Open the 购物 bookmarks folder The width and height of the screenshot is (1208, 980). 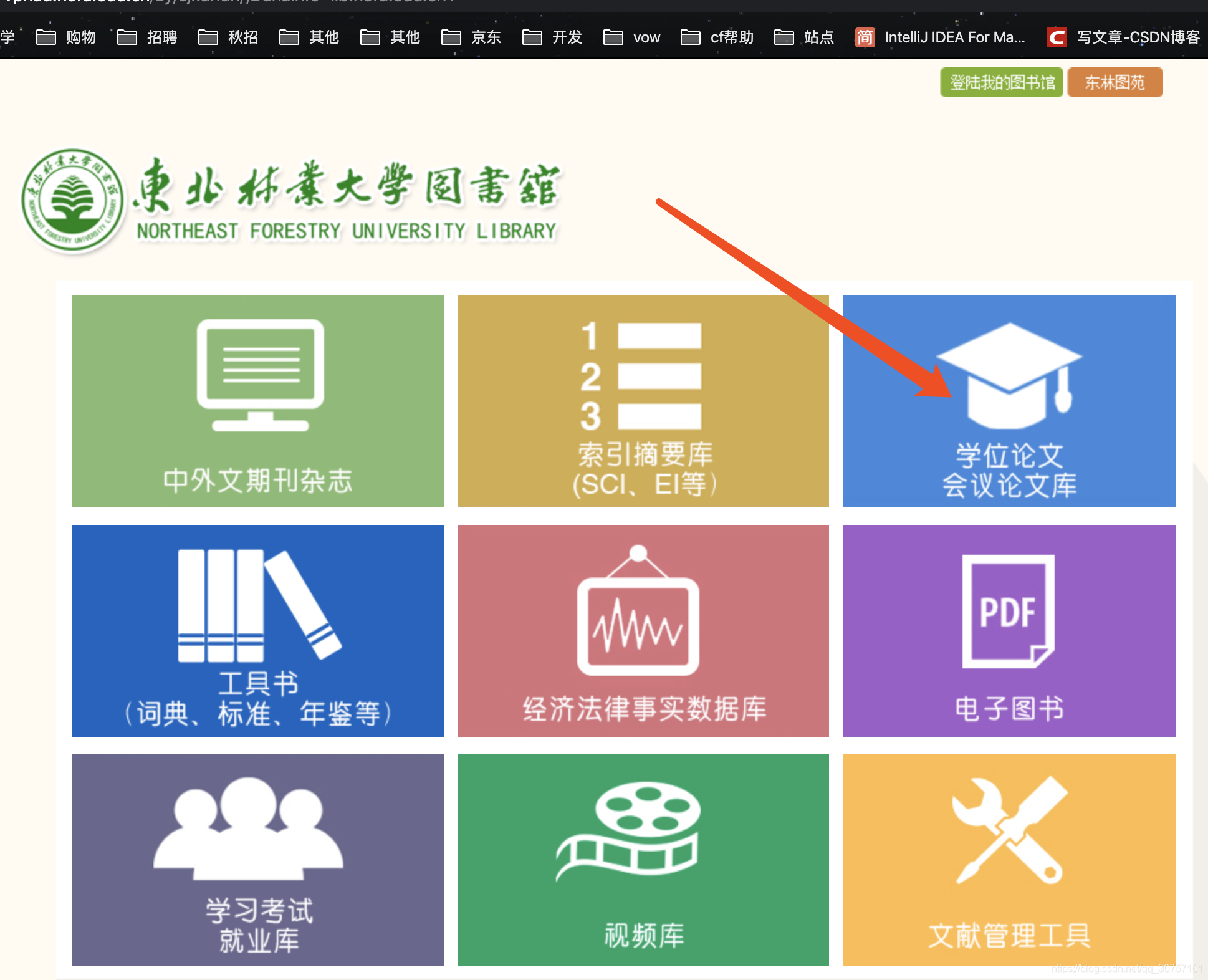[67, 37]
